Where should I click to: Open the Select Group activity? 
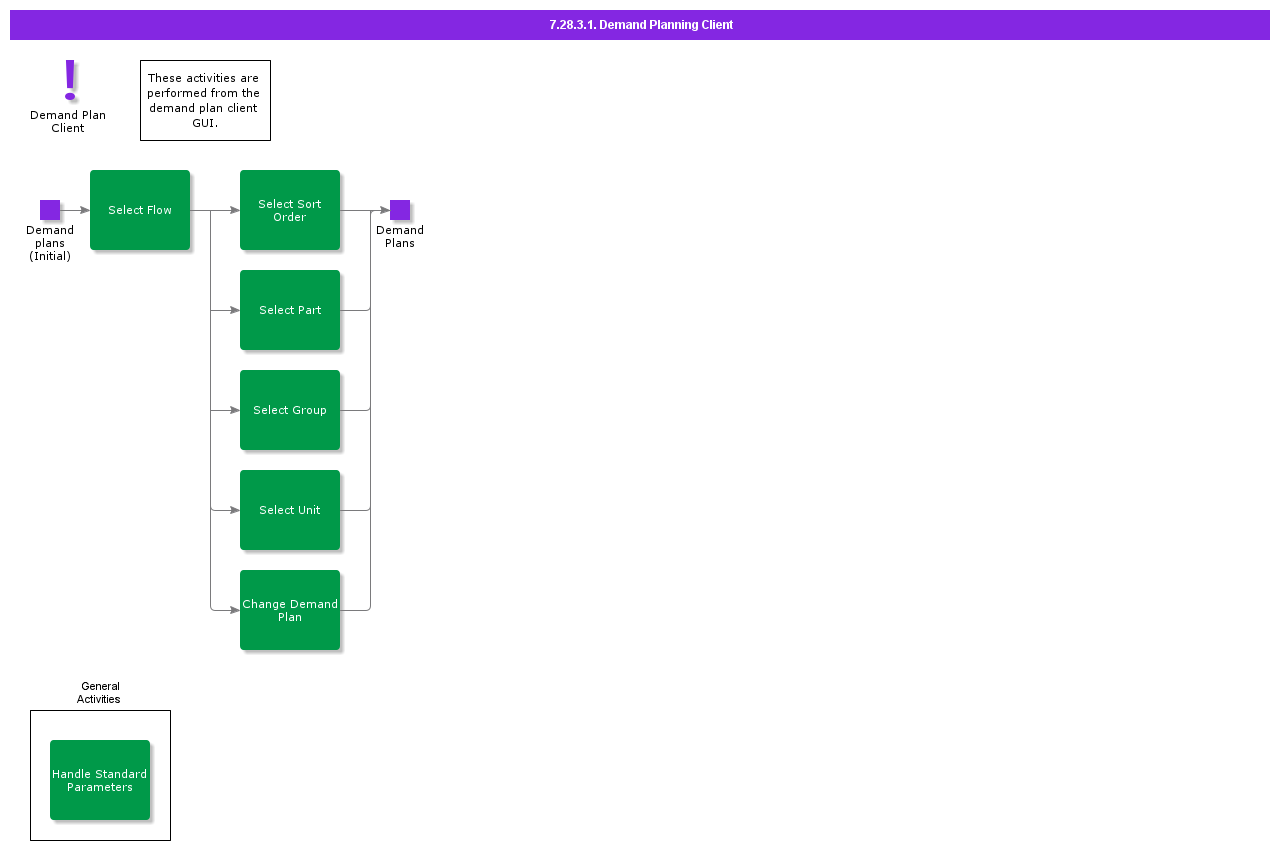(x=290, y=410)
